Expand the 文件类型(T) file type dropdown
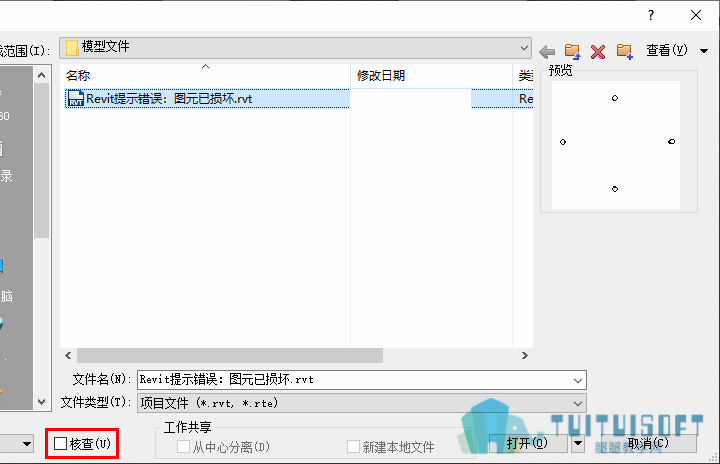 578,404
